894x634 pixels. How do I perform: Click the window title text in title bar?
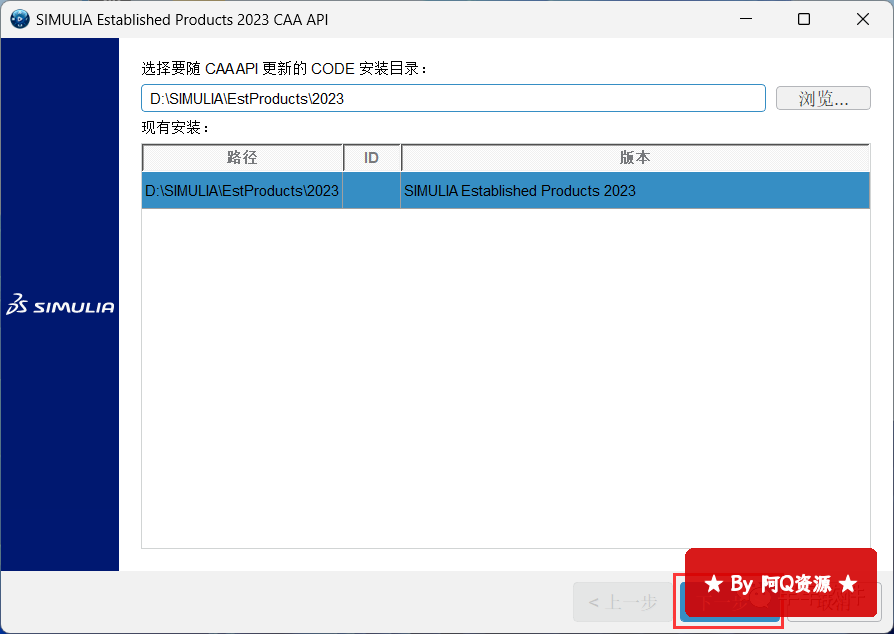[196, 19]
